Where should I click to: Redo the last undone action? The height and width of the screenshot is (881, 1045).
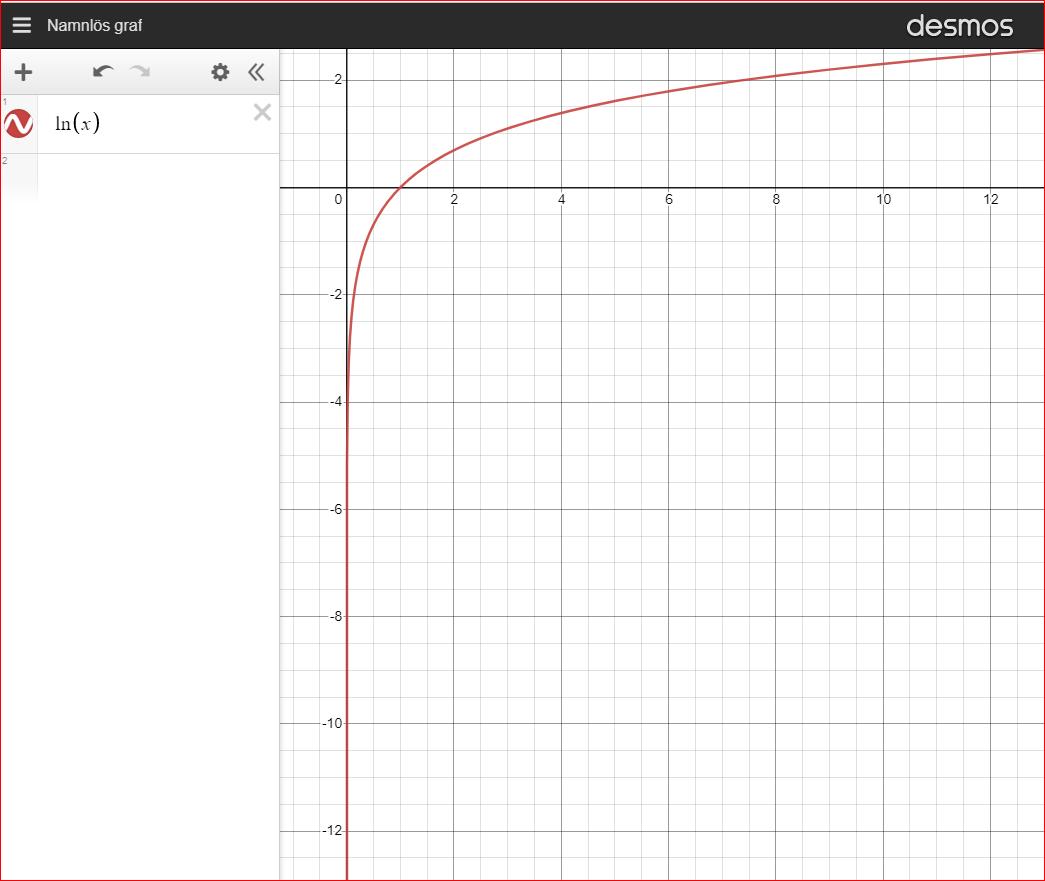click(x=140, y=72)
